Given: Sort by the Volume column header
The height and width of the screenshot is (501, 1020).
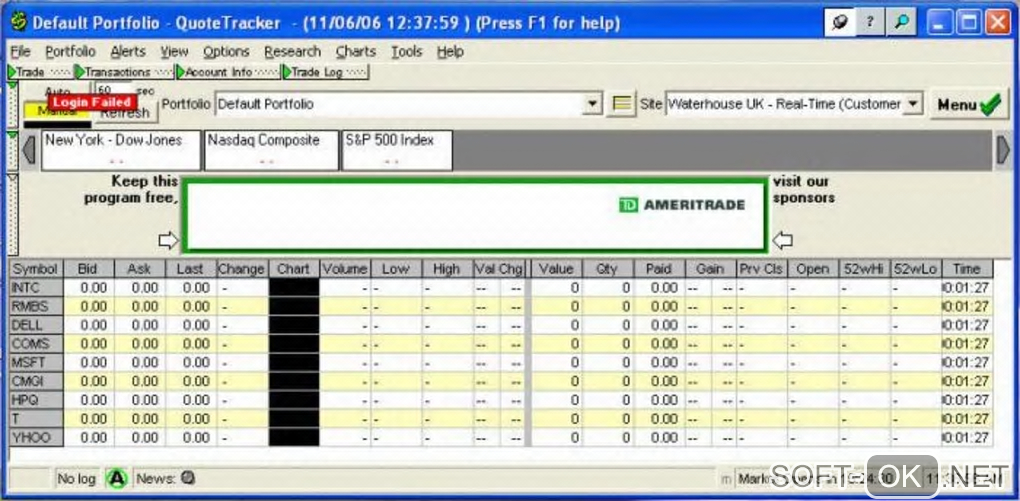Looking at the screenshot, I should click(x=345, y=269).
